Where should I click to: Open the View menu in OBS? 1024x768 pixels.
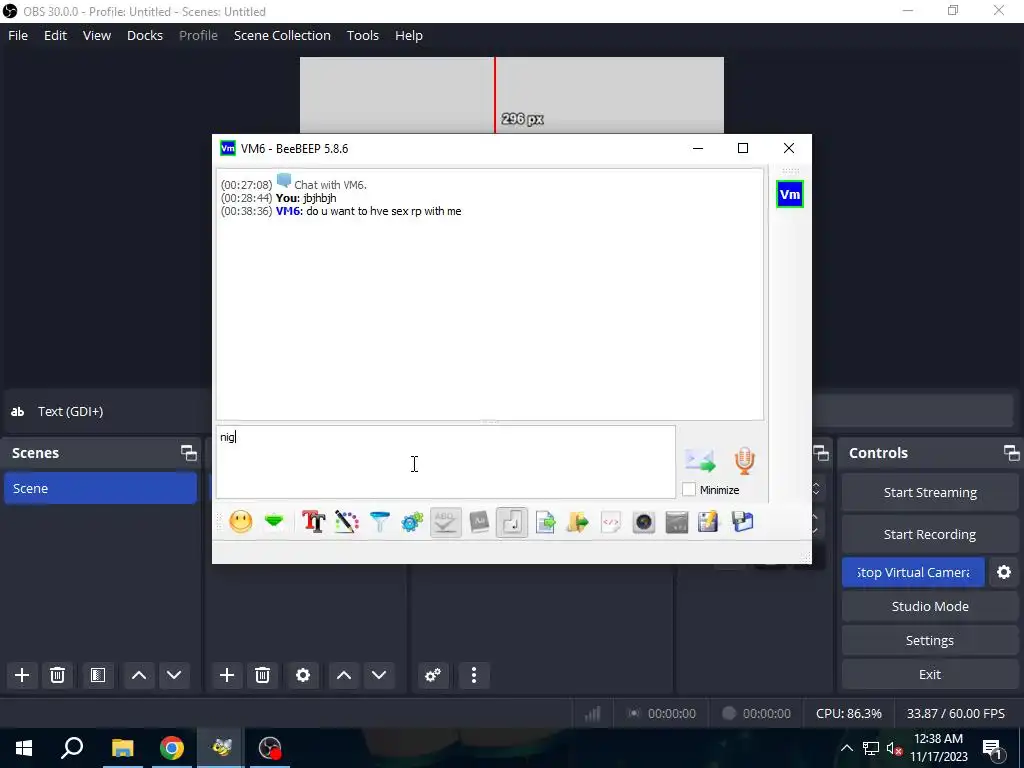97,35
